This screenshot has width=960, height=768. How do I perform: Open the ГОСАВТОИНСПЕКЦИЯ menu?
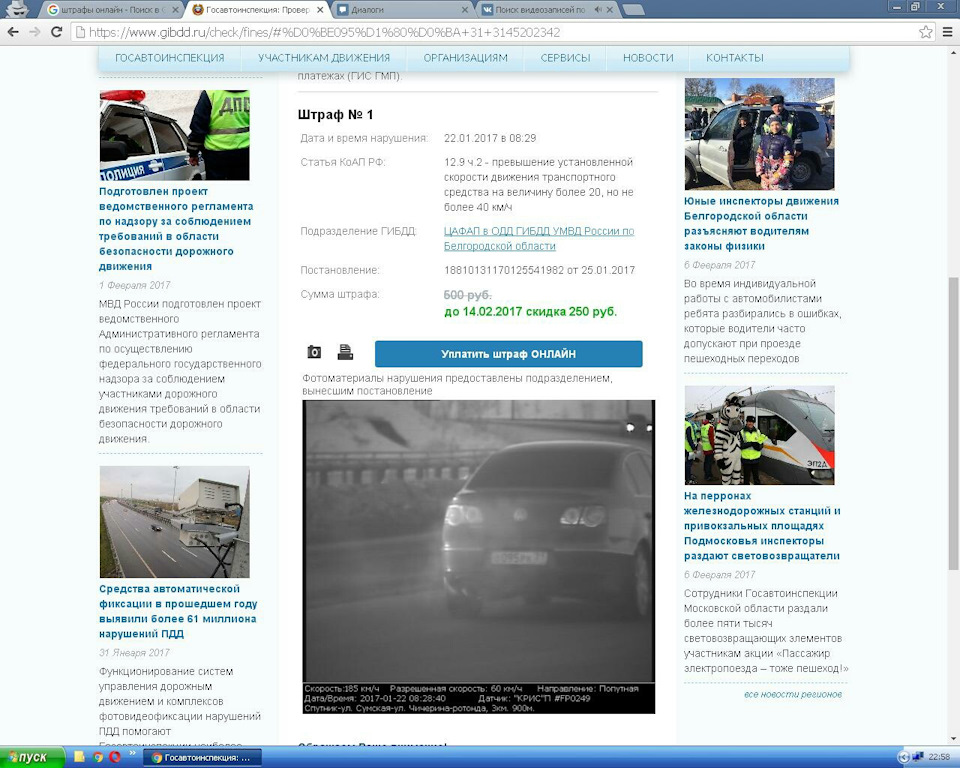170,58
